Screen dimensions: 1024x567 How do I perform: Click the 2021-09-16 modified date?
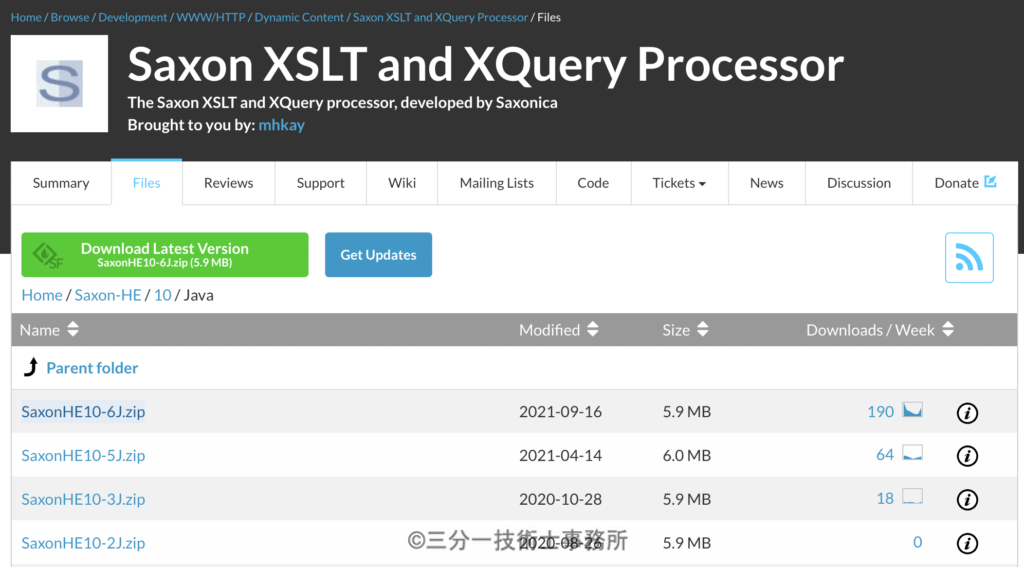[x=560, y=412]
